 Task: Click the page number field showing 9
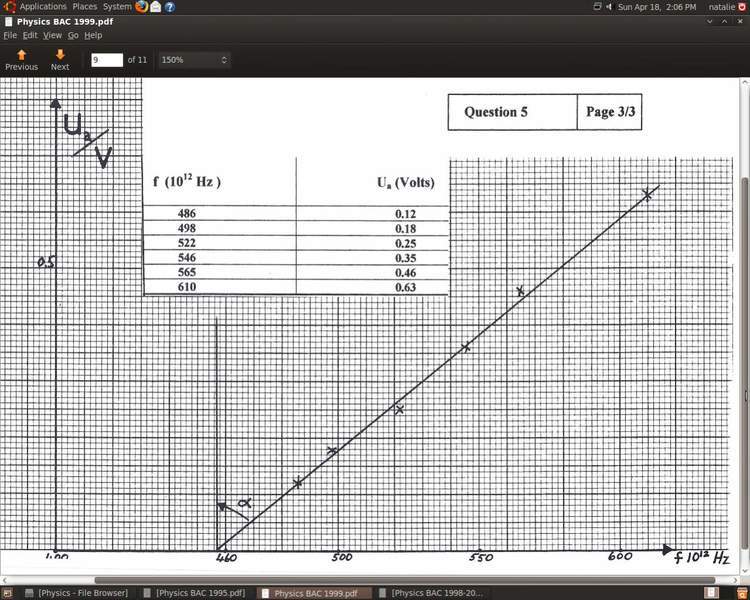click(107, 60)
